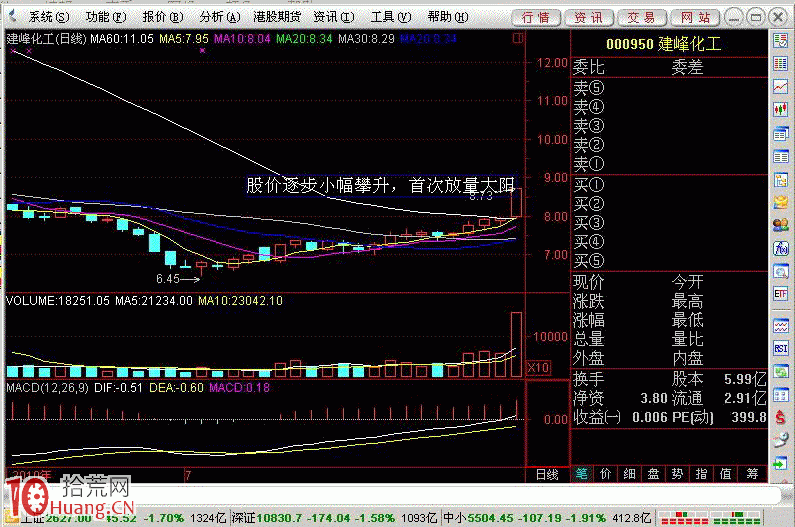Viewport: 795px width, 527px height.
Task: Click the MA30:8.29 indicator label
Action: (366, 39)
